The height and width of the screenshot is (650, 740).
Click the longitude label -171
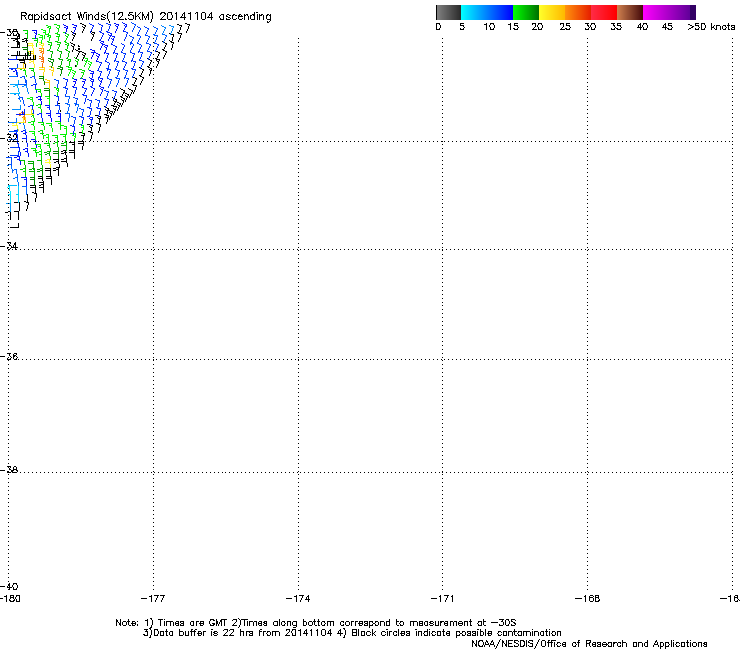[442, 599]
